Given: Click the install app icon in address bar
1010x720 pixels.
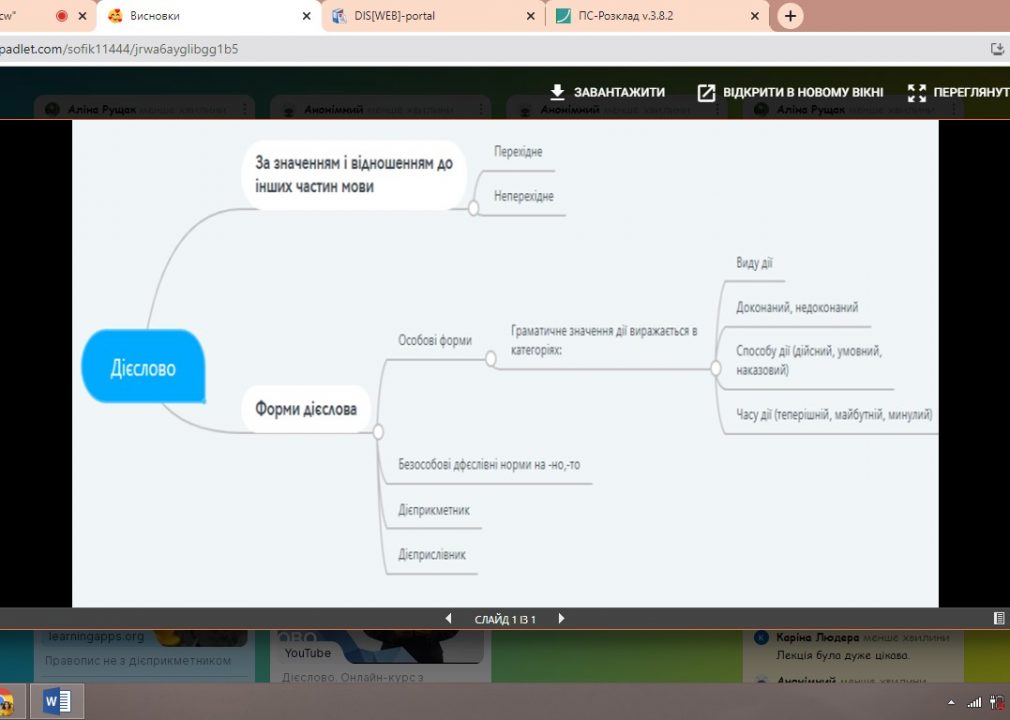Looking at the screenshot, I should tap(997, 49).
